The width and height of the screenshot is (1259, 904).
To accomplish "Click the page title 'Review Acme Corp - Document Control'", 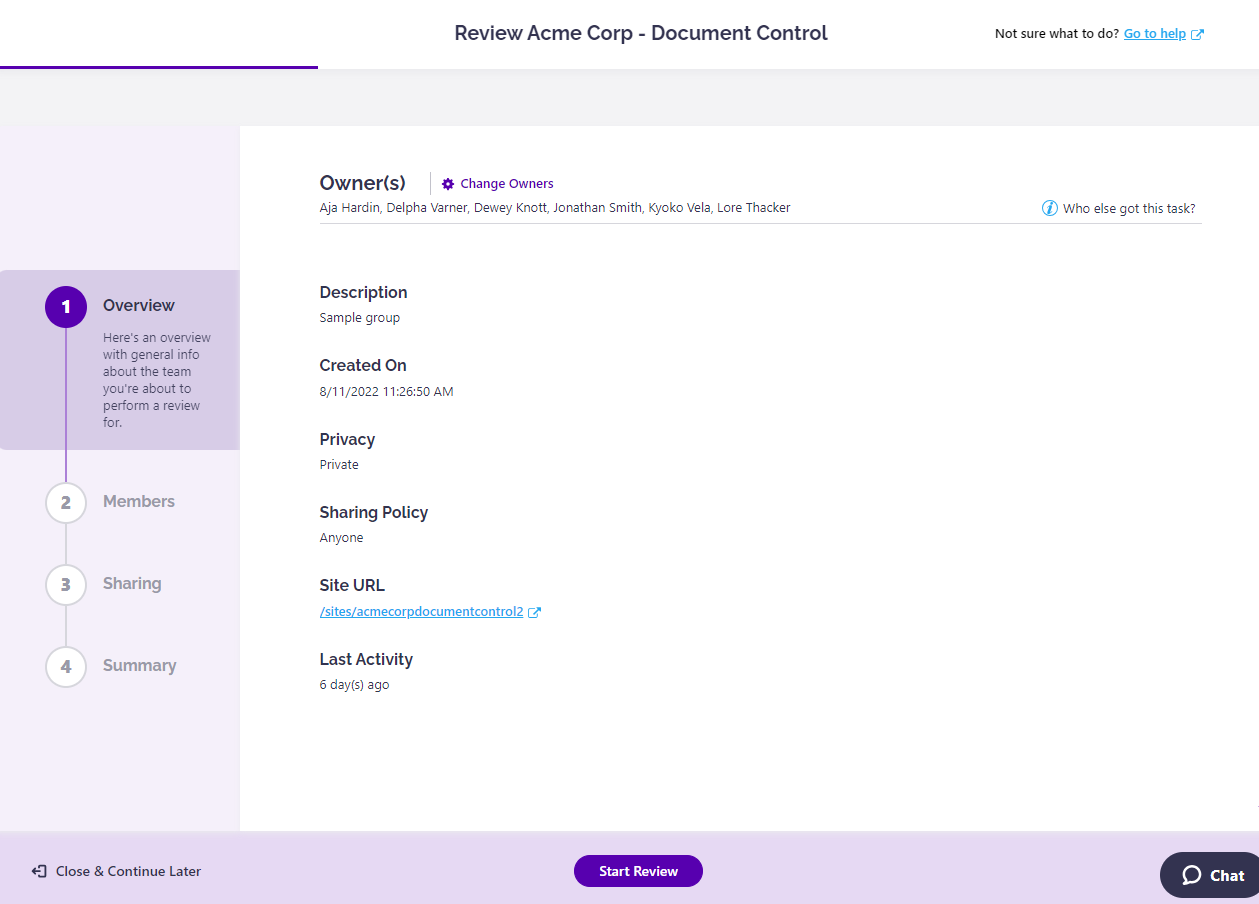I will [x=640, y=33].
